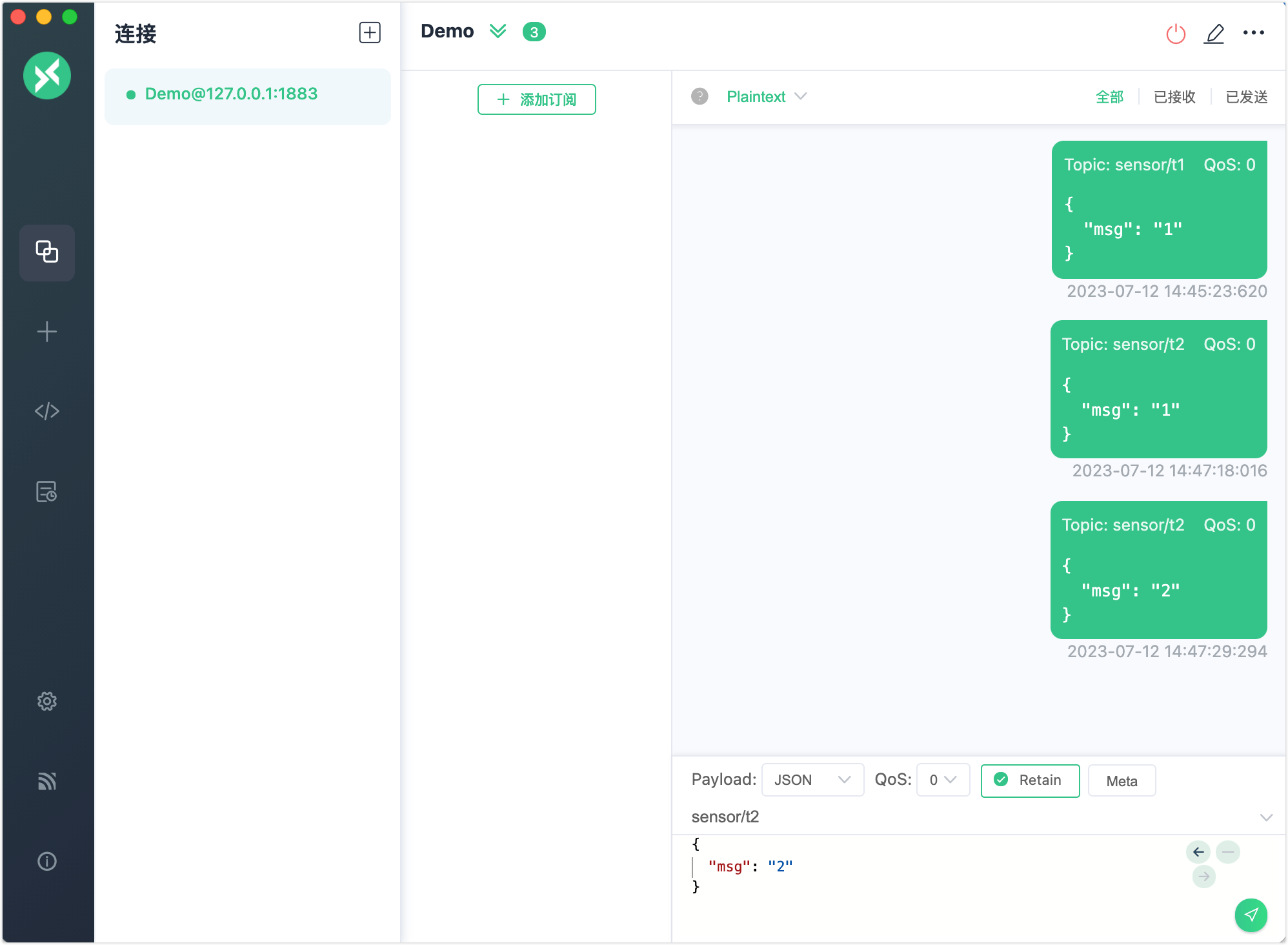Open the QoS level dropdown

click(x=943, y=780)
